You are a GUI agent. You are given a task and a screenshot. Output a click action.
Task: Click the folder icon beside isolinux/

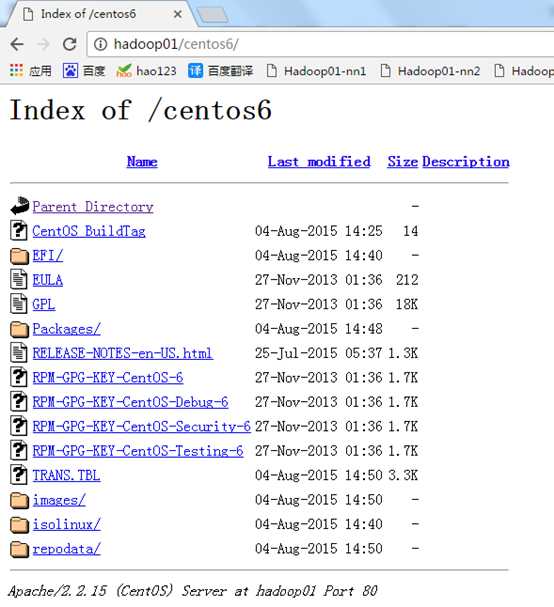pos(19,525)
